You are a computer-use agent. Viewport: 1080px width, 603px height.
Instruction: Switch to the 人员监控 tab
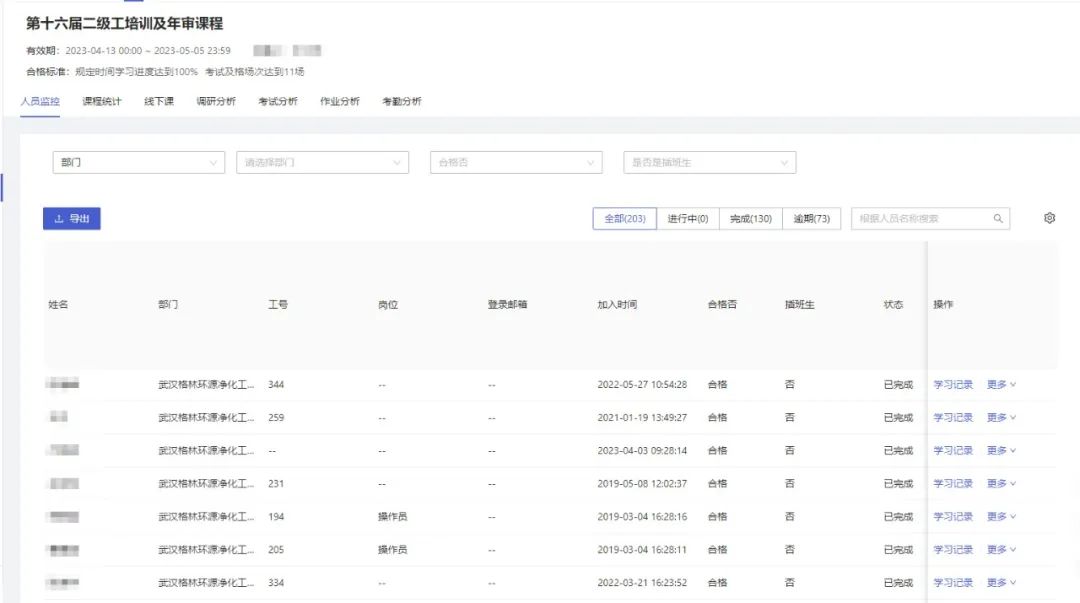[x=40, y=101]
